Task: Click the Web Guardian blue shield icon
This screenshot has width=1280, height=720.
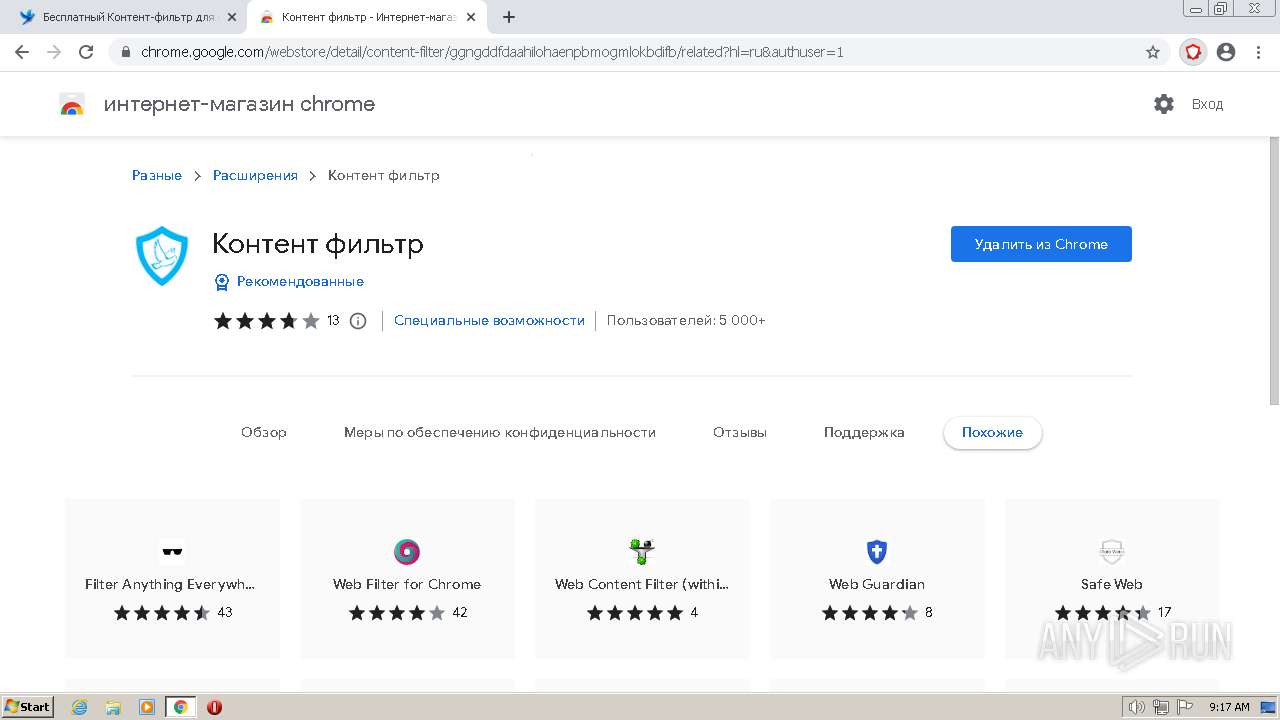Action: 877,551
